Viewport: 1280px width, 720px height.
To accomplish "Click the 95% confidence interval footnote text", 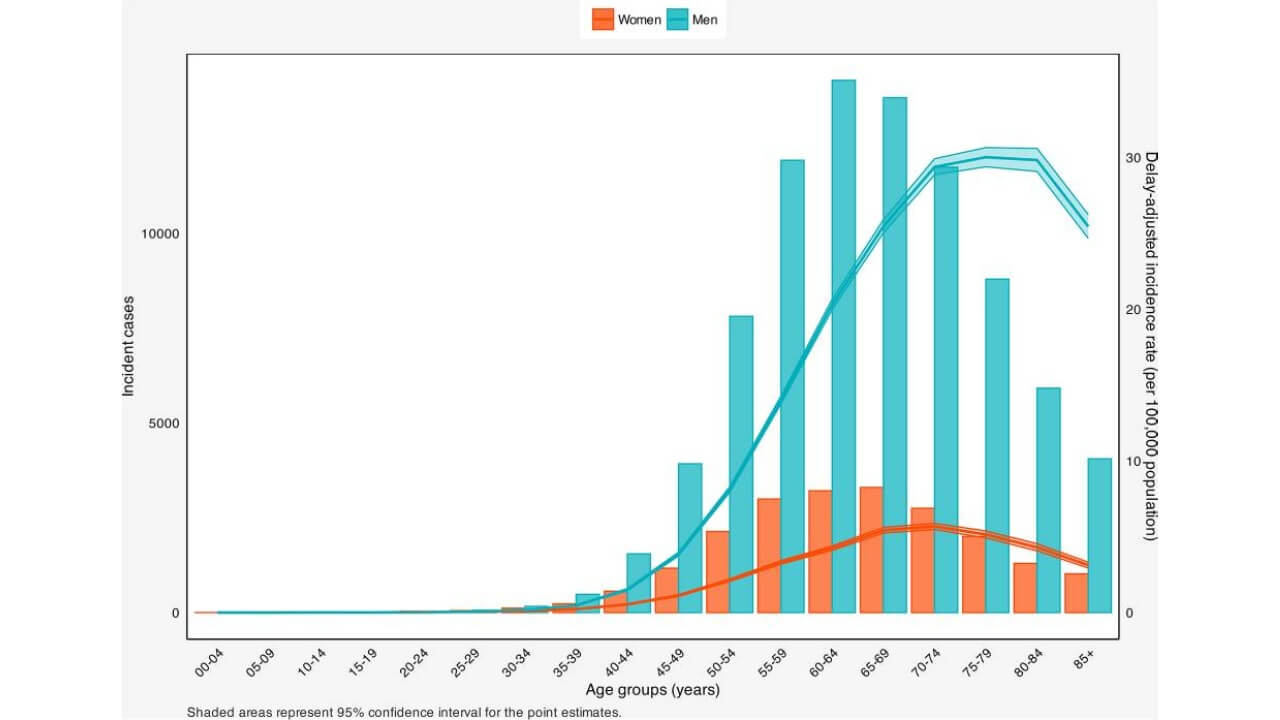I will coord(404,712).
